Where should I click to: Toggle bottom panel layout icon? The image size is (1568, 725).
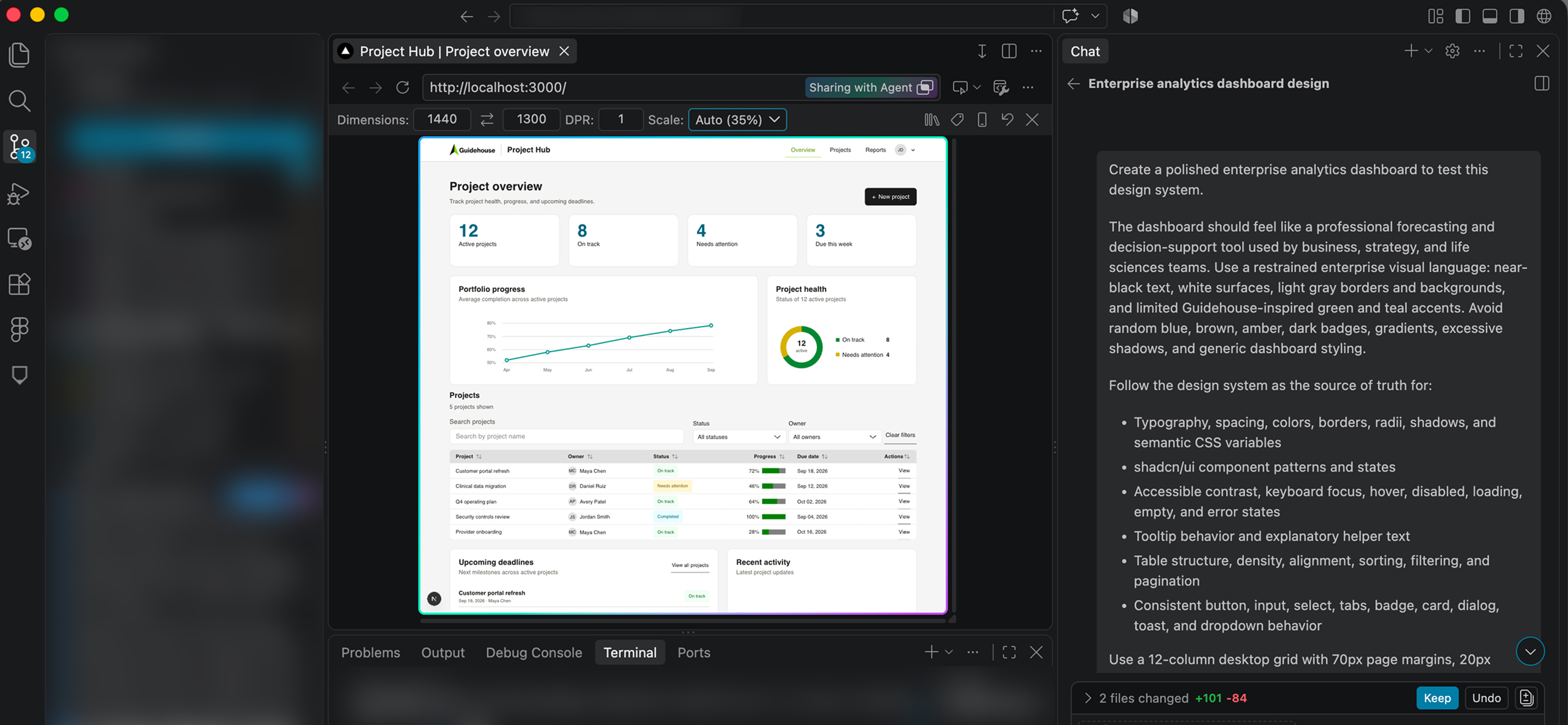(1490, 16)
